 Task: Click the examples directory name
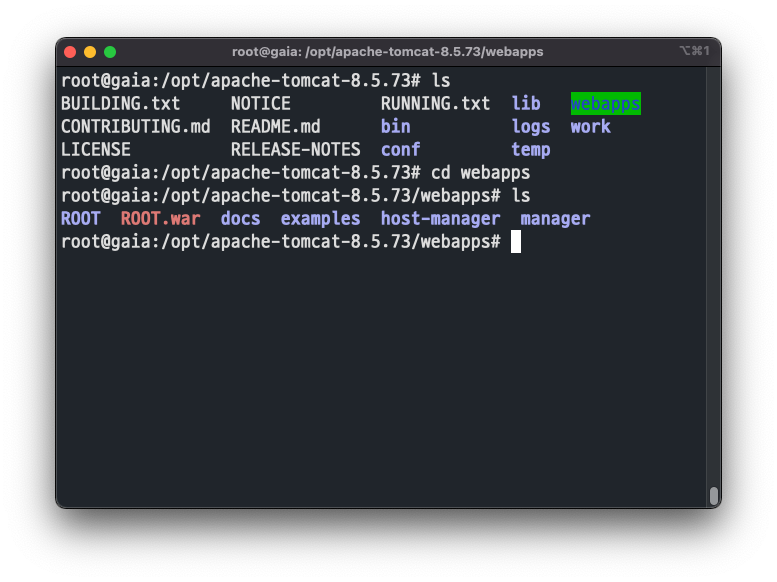pyautogui.click(x=320, y=219)
